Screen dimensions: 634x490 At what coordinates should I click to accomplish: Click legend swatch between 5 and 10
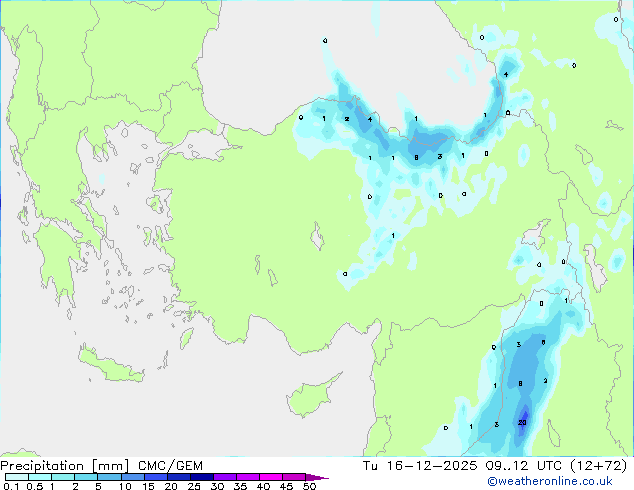pos(109,477)
